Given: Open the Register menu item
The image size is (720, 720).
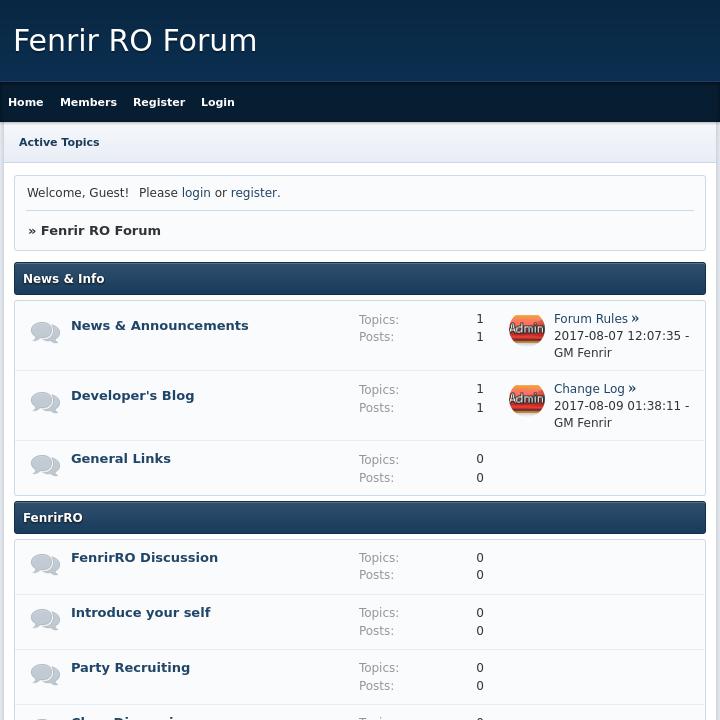Looking at the screenshot, I should pos(159,102).
